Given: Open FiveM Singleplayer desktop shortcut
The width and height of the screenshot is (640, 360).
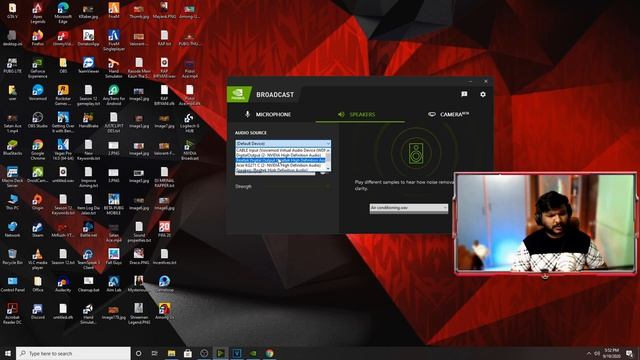Looking at the screenshot, I should pyautogui.click(x=113, y=40).
